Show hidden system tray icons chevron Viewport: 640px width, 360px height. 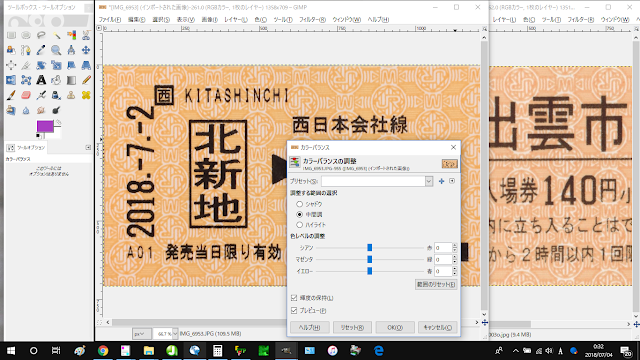(516, 351)
